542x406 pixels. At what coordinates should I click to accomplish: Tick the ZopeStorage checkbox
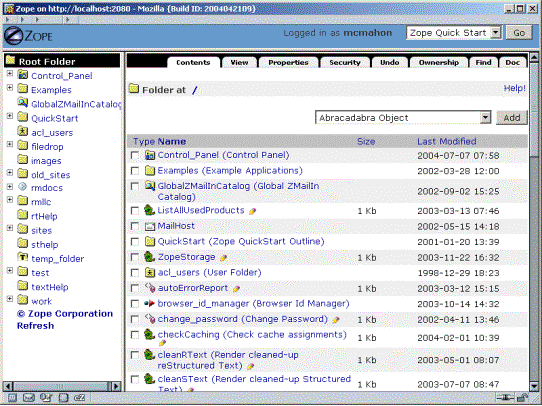135,257
